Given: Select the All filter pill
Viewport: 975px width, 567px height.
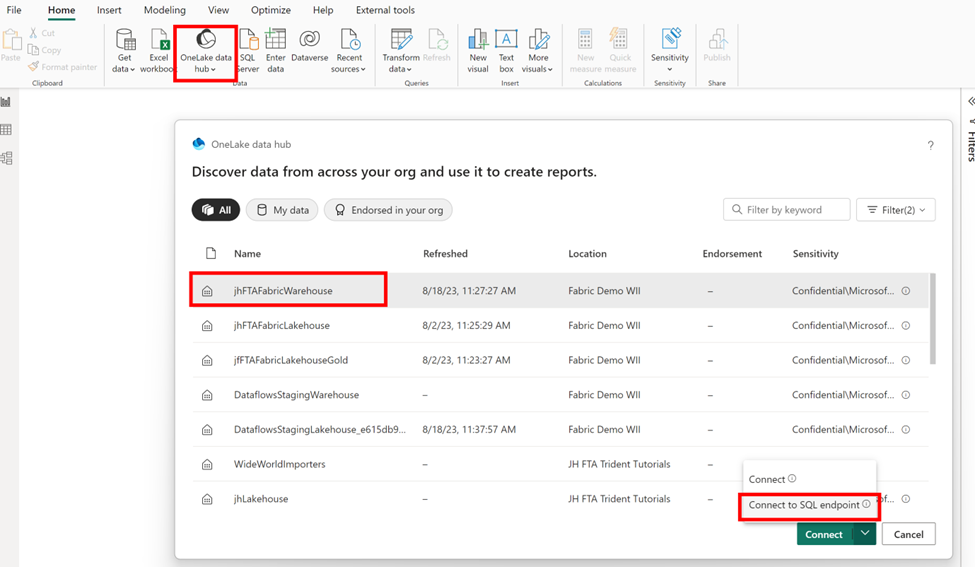Looking at the screenshot, I should point(216,210).
